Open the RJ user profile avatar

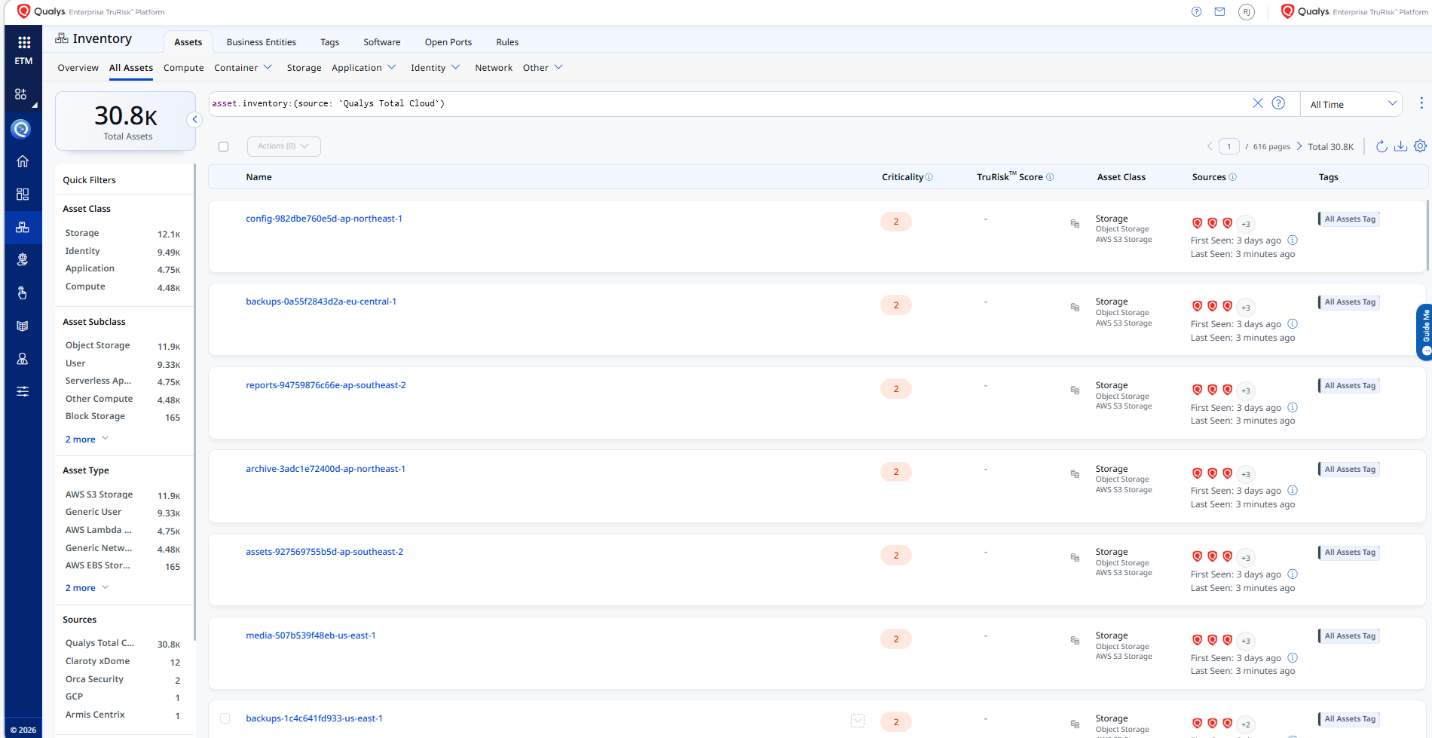1246,12
